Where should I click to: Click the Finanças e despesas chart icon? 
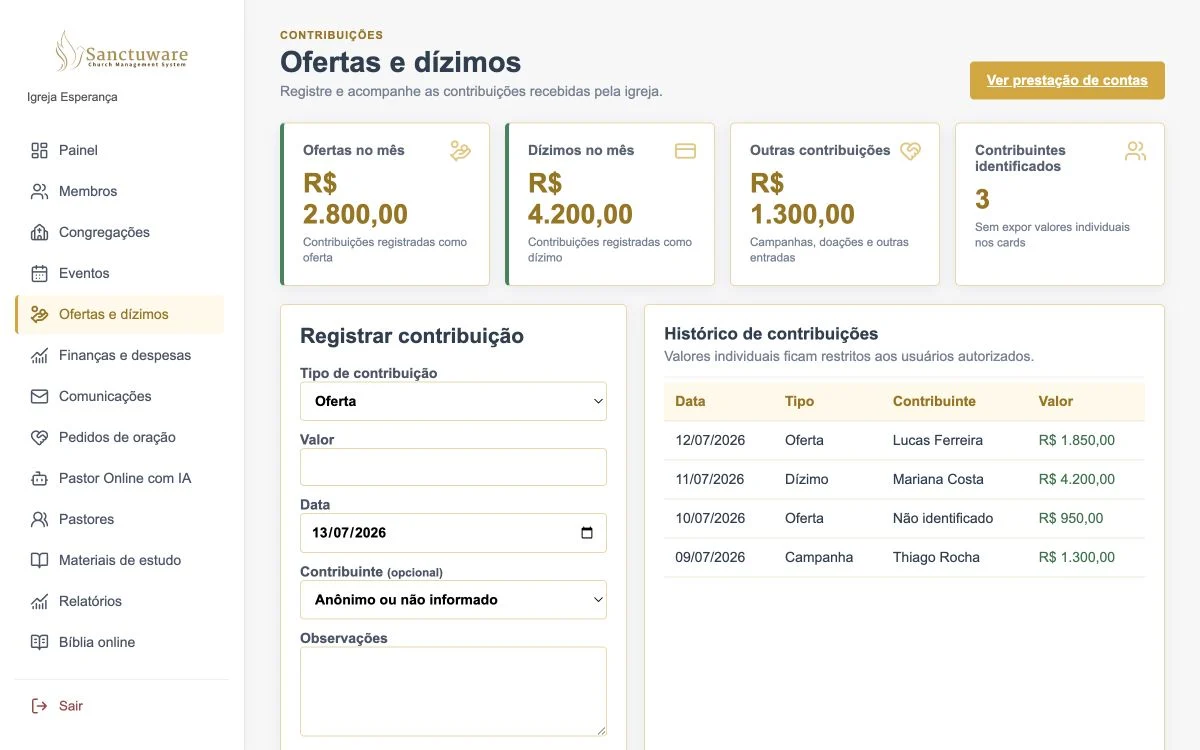click(39, 355)
